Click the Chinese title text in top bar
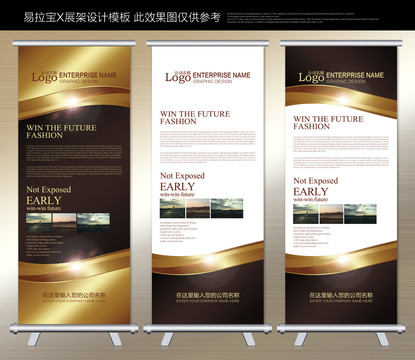 122,17
